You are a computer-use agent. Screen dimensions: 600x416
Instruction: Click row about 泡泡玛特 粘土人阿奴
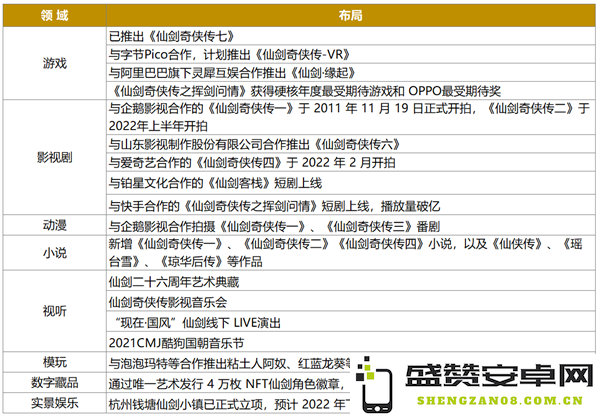(x=228, y=362)
